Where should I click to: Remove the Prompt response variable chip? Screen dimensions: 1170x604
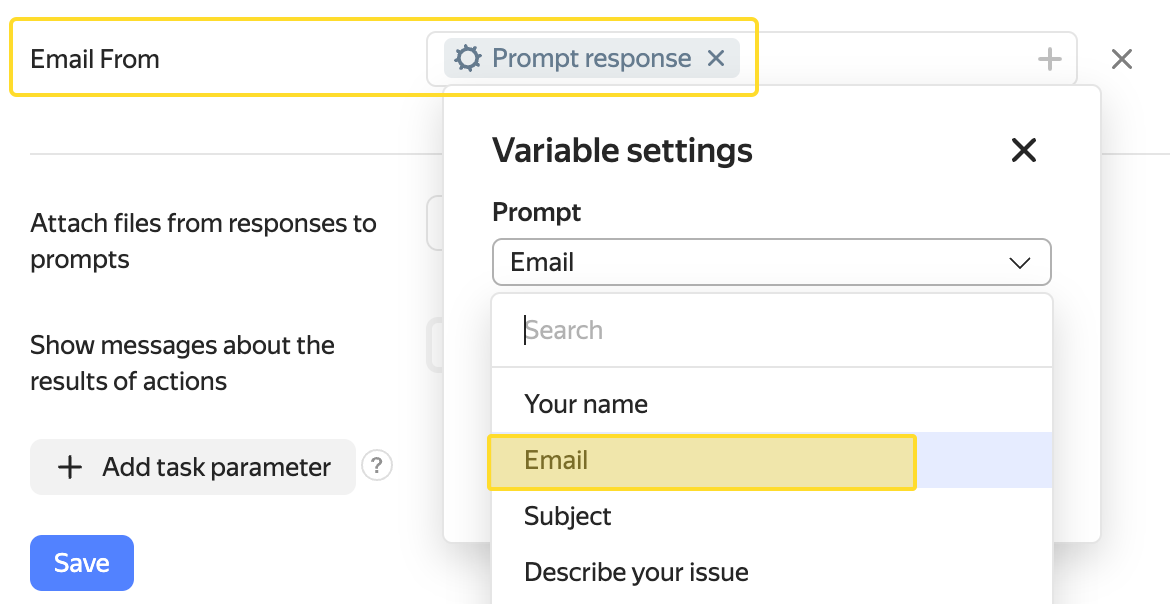[716, 59]
